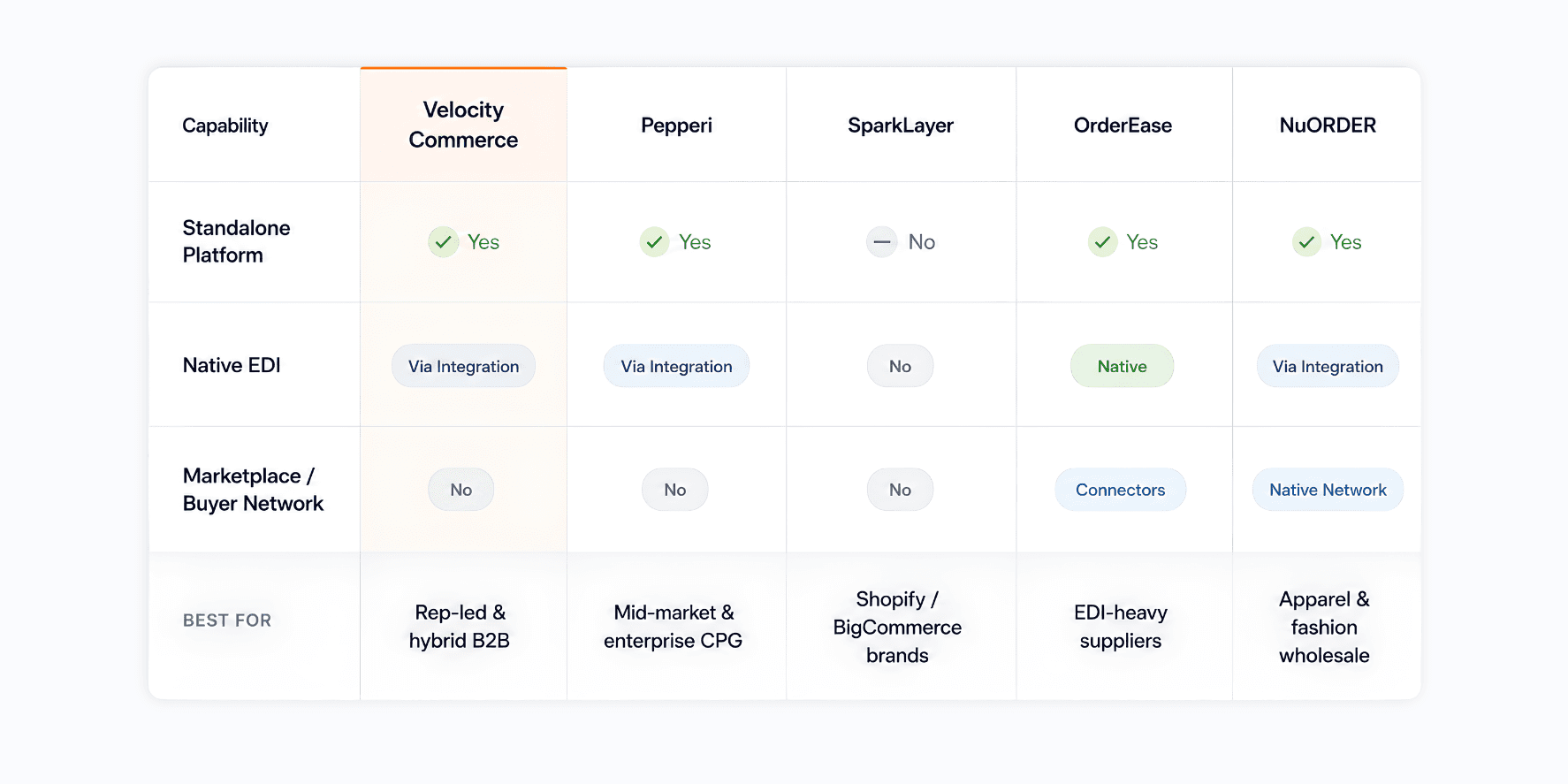Image resolution: width=1568 pixels, height=784 pixels.
Task: Click SparkLayer's No badge in Native EDI row
Action: 900,366
